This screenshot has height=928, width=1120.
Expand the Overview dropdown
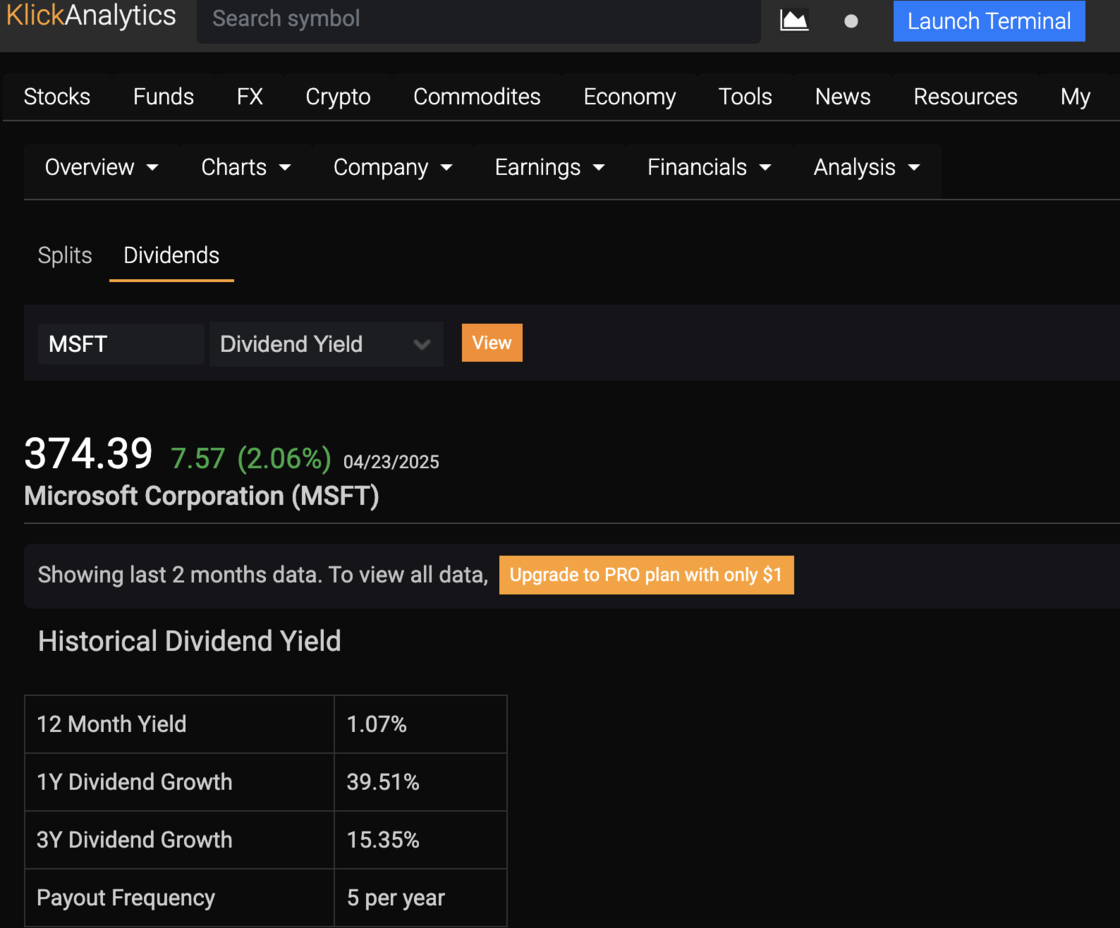[x=101, y=167]
